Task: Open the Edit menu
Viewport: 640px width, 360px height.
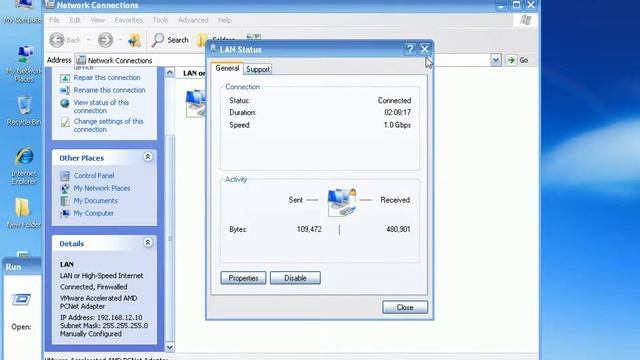Action: click(75, 20)
